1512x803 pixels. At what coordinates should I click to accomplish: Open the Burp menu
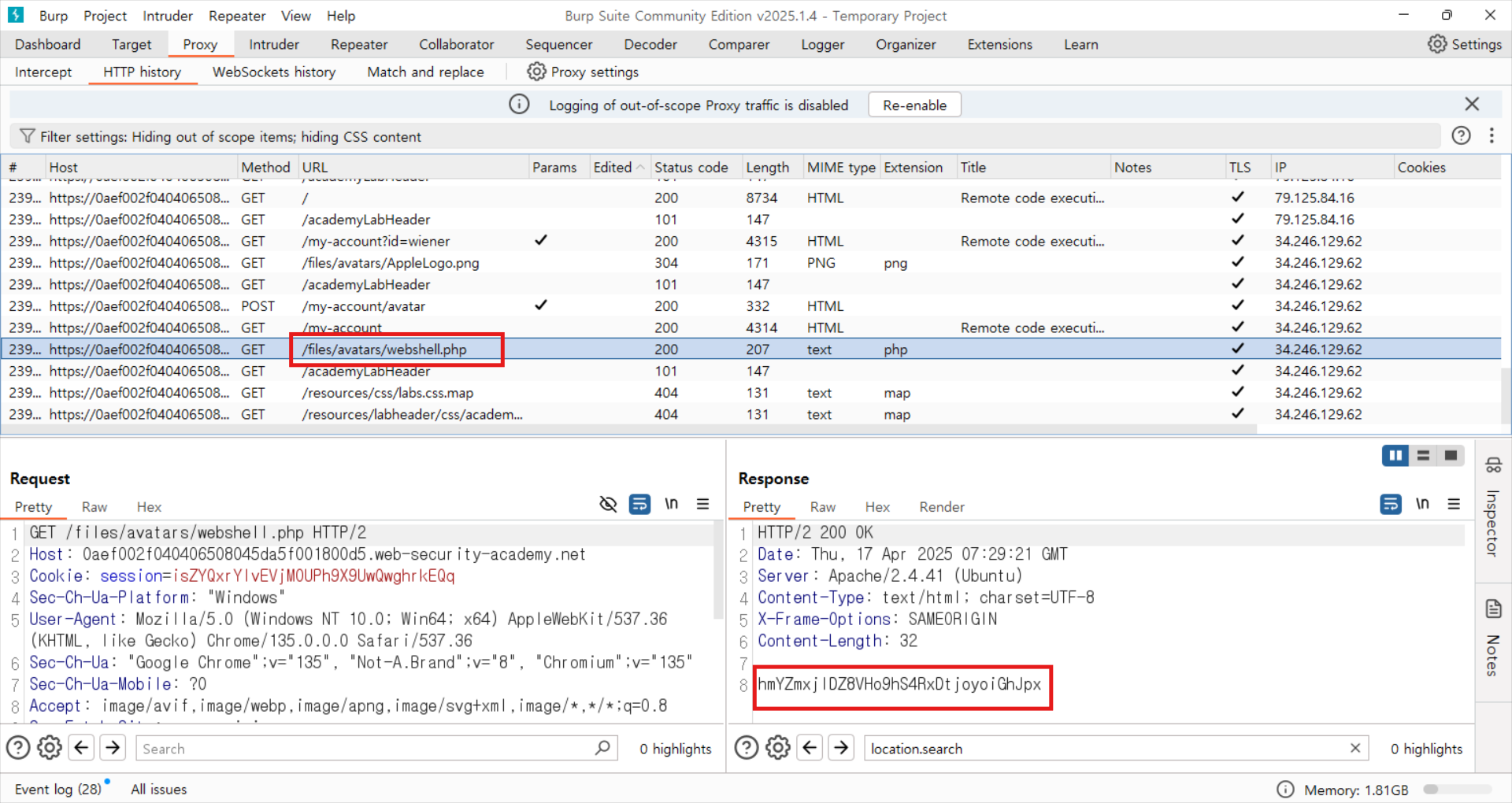(53, 16)
